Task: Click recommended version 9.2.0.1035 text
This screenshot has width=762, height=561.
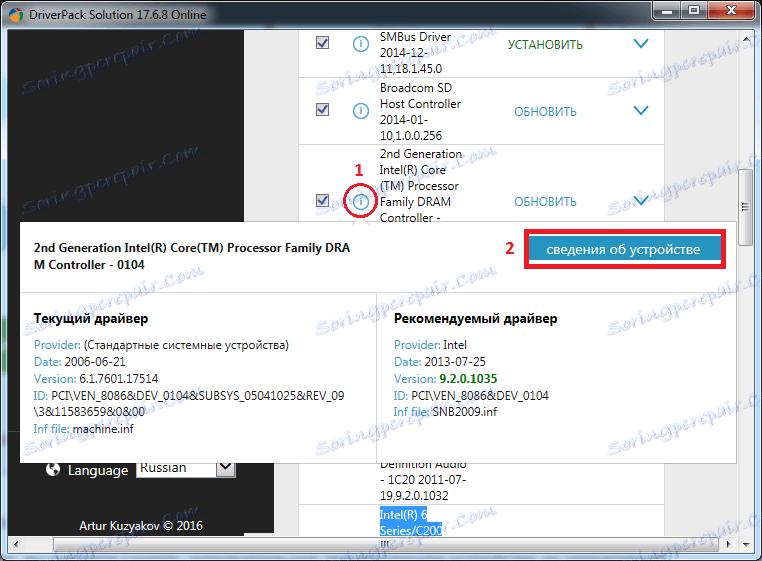Action: tap(468, 379)
